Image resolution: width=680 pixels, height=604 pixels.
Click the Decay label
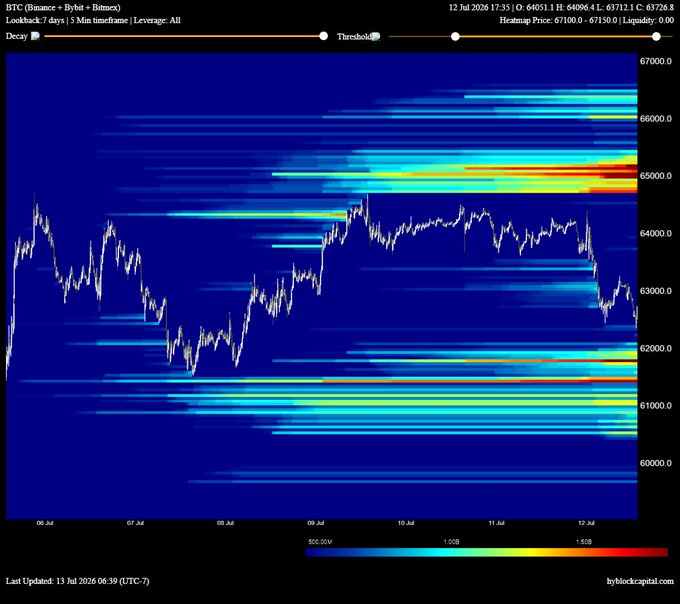(16, 36)
